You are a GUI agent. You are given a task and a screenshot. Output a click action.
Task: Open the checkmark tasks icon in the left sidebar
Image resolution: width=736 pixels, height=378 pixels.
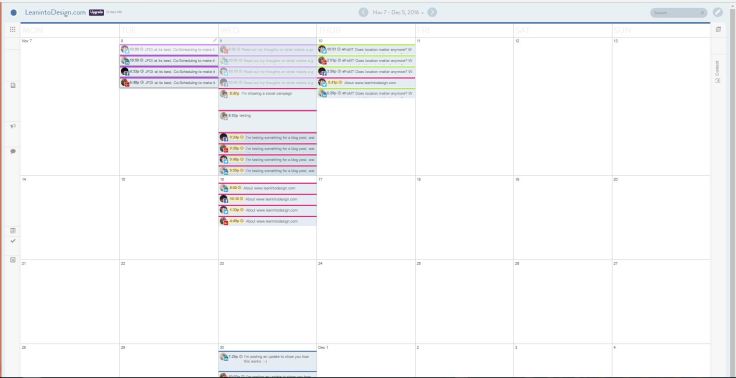click(x=13, y=241)
